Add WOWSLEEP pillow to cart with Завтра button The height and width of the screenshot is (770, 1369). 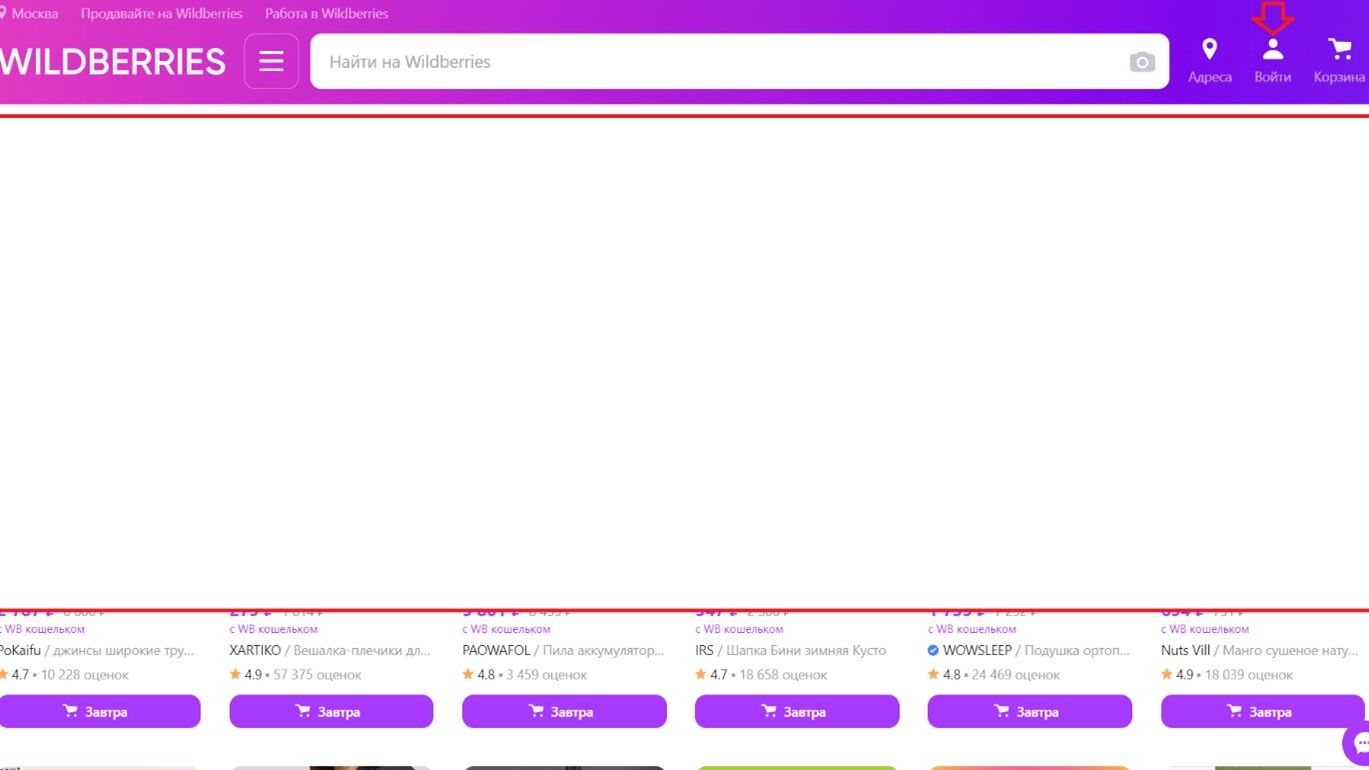[x=1030, y=711]
